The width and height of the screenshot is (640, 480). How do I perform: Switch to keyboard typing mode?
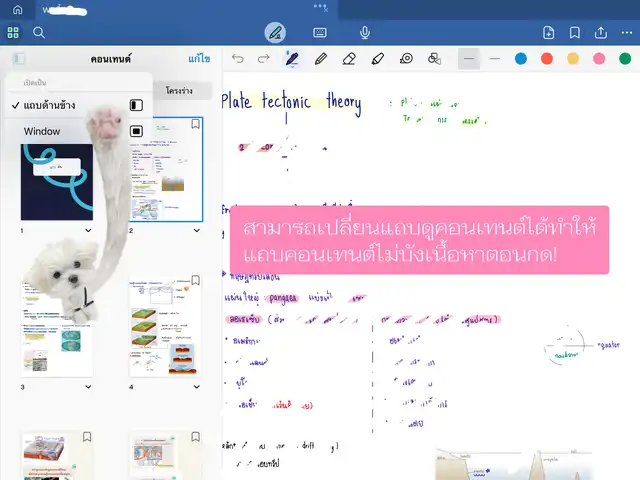tap(320, 32)
